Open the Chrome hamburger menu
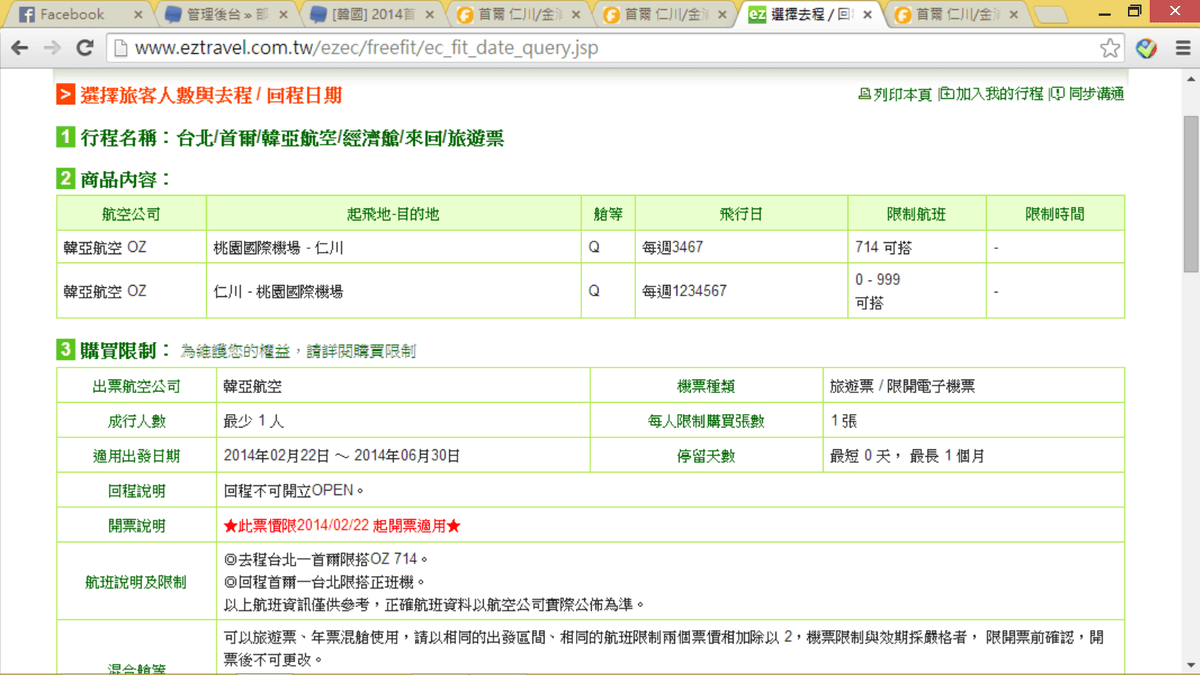Screen dimensions: 1200x675 [1182, 48]
